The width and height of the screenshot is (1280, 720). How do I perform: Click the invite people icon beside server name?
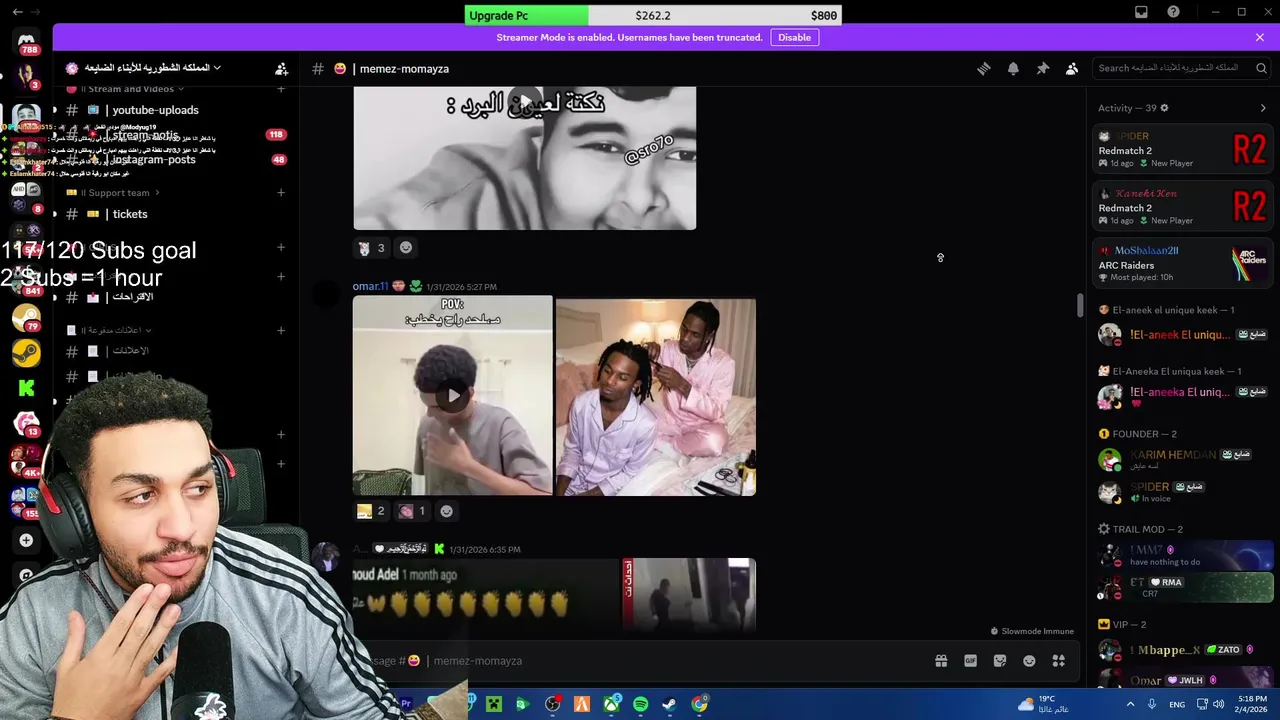point(281,68)
